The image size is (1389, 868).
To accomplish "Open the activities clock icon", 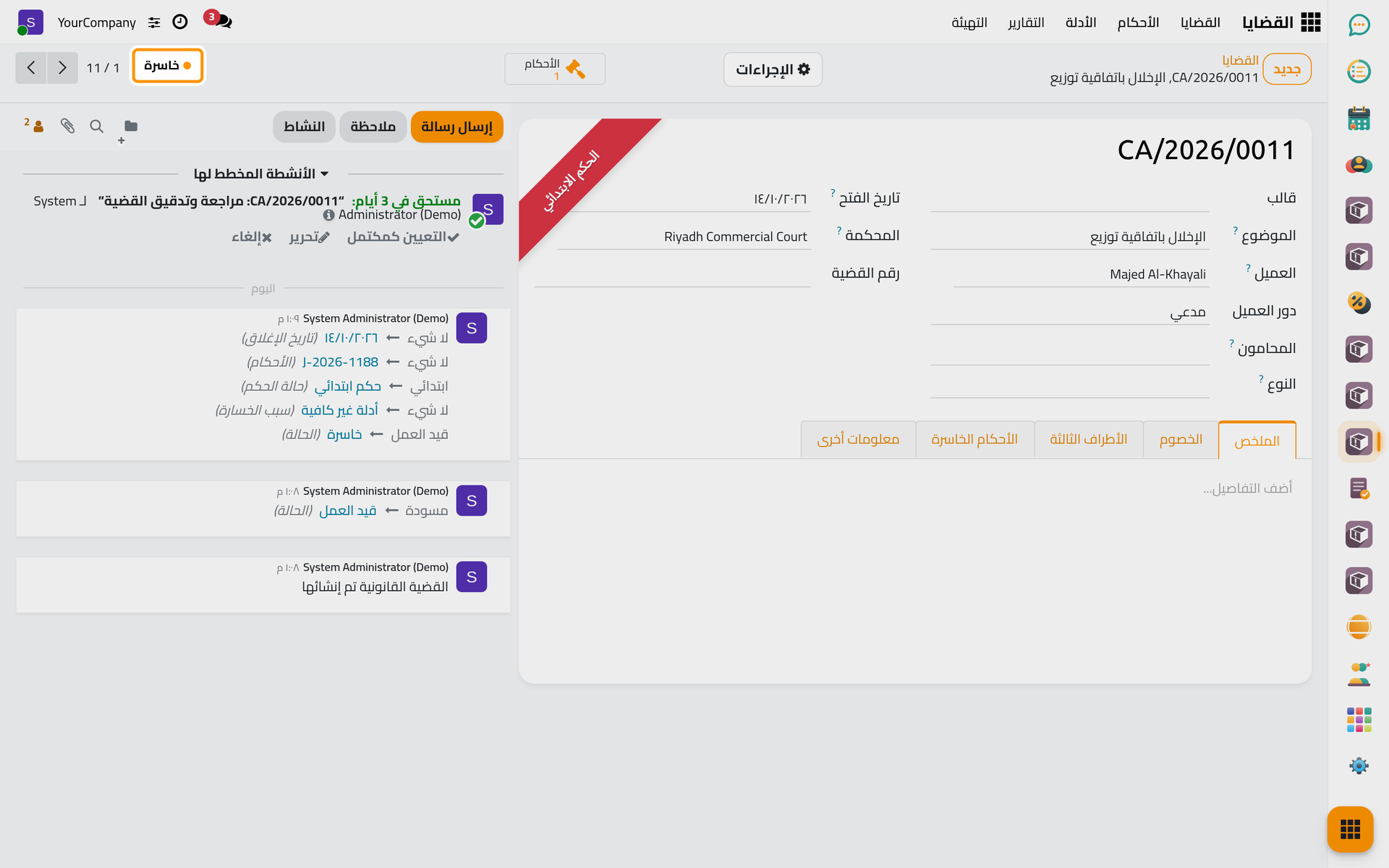I will pyautogui.click(x=180, y=22).
